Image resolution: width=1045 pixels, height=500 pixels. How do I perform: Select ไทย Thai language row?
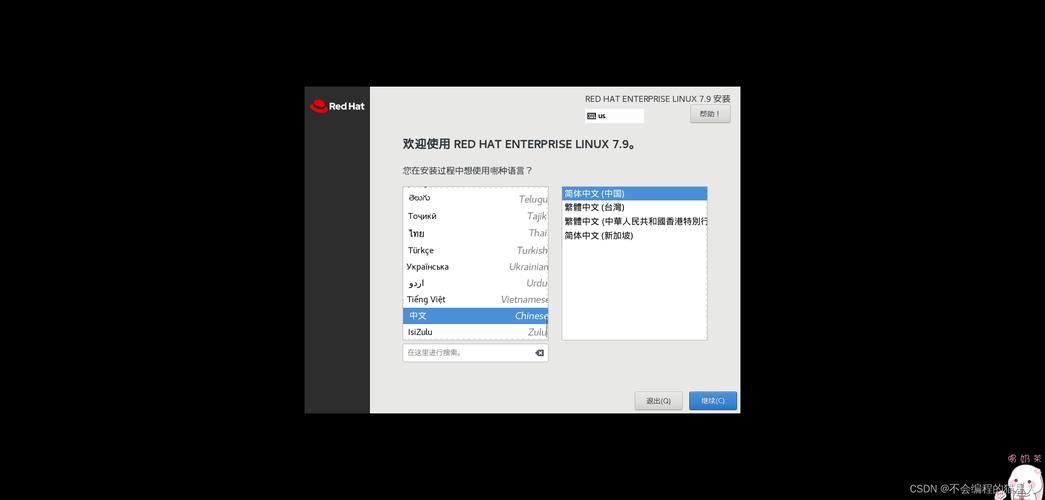click(x=475, y=233)
